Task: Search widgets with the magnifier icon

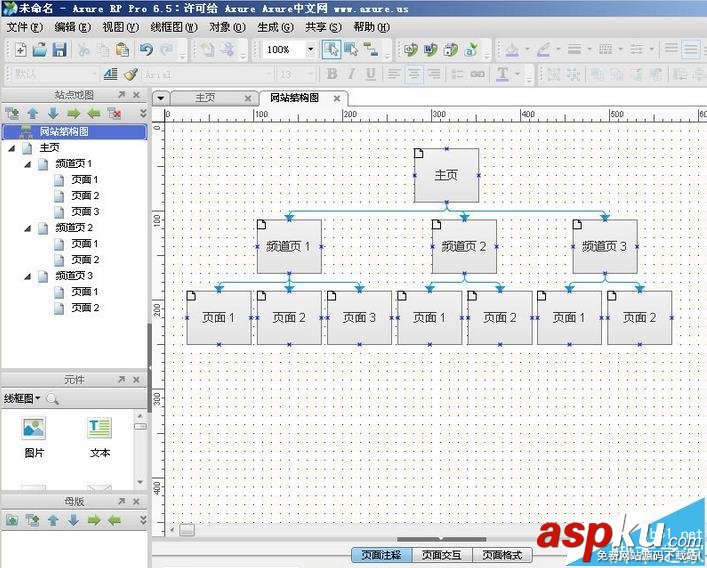Action: click(x=52, y=399)
